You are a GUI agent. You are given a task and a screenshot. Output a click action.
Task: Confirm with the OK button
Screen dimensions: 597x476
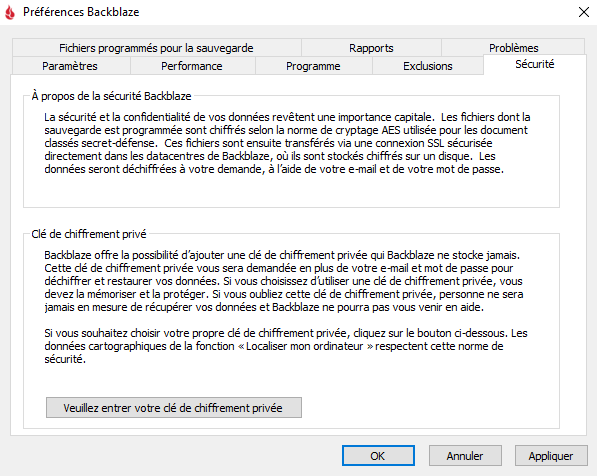378,456
